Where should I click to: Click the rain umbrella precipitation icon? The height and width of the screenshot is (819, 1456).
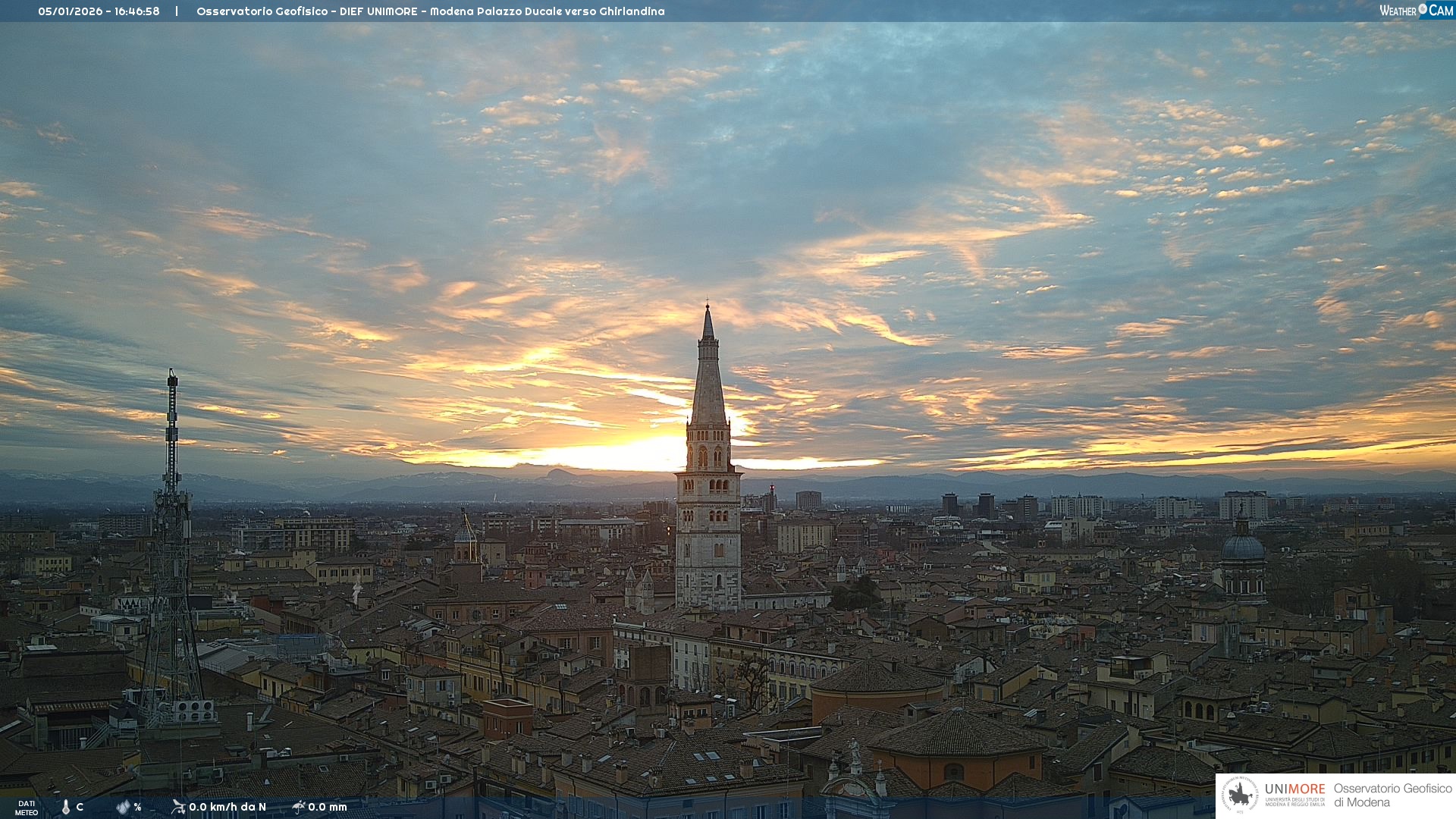click(298, 807)
